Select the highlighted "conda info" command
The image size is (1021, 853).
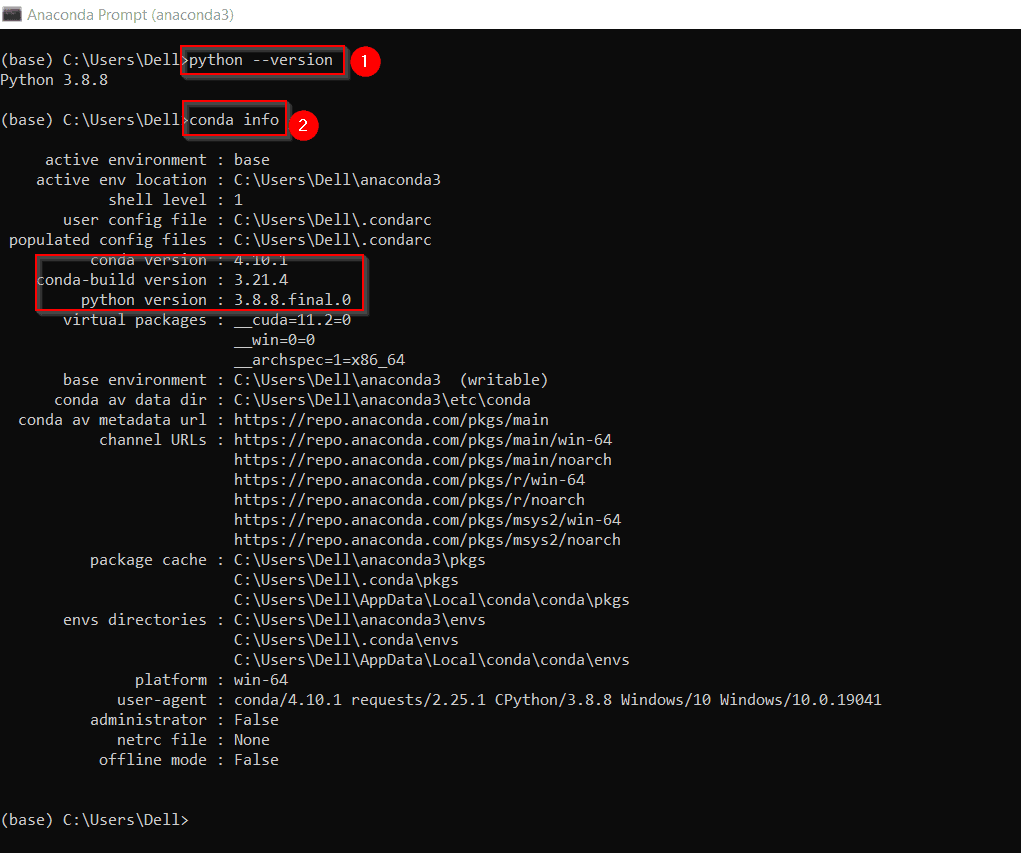coord(235,120)
